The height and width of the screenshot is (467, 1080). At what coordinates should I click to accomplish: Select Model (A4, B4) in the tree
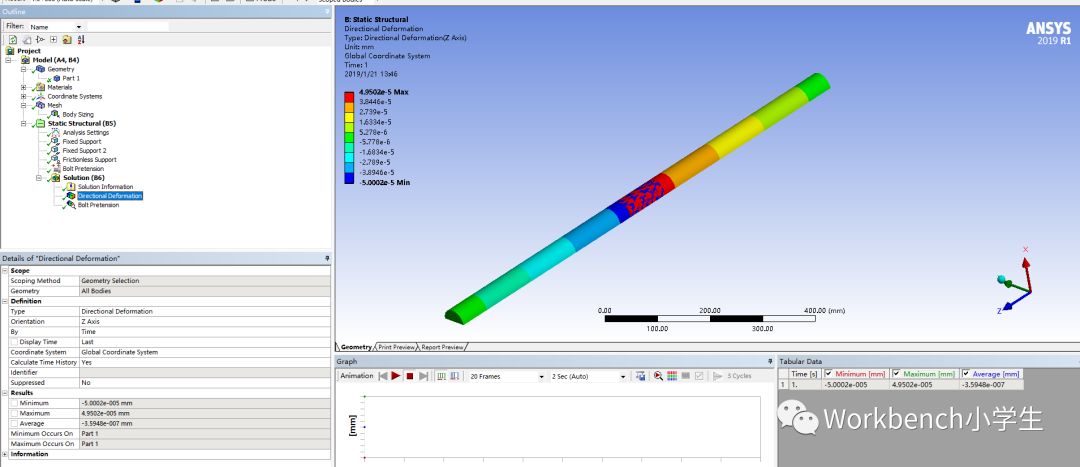(x=56, y=60)
